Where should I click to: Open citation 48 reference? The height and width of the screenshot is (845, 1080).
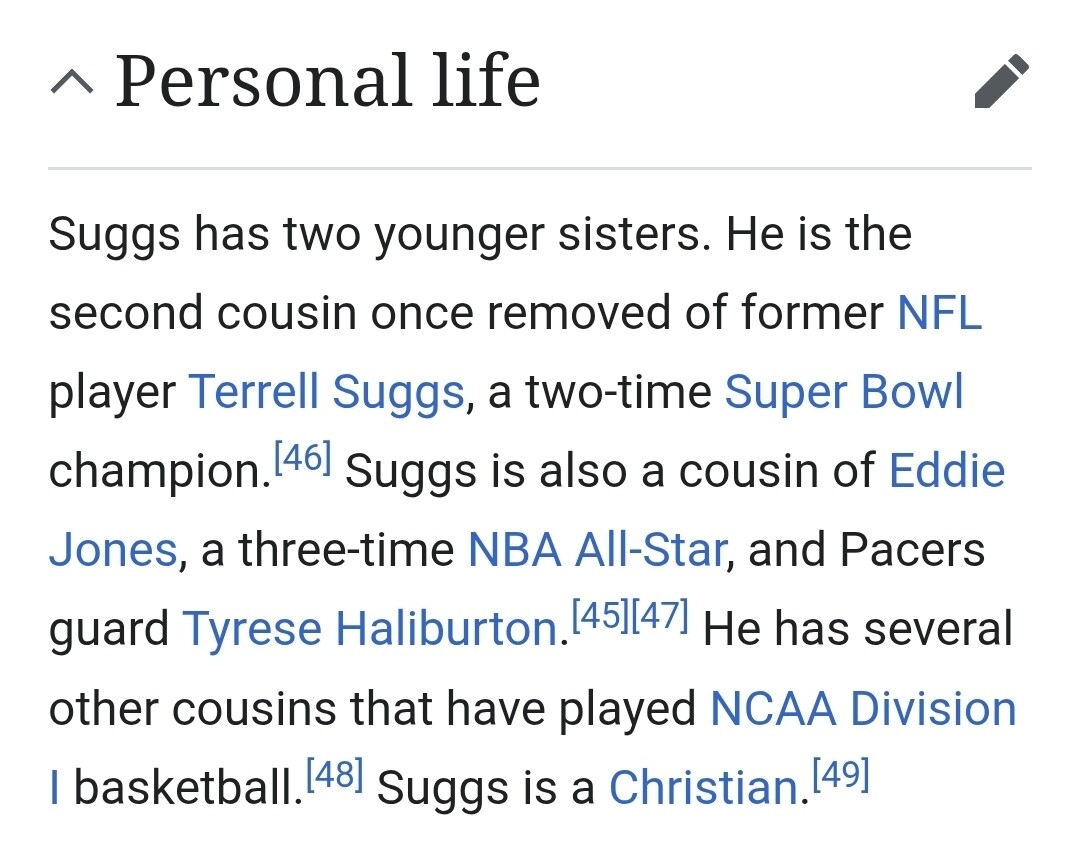click(334, 773)
